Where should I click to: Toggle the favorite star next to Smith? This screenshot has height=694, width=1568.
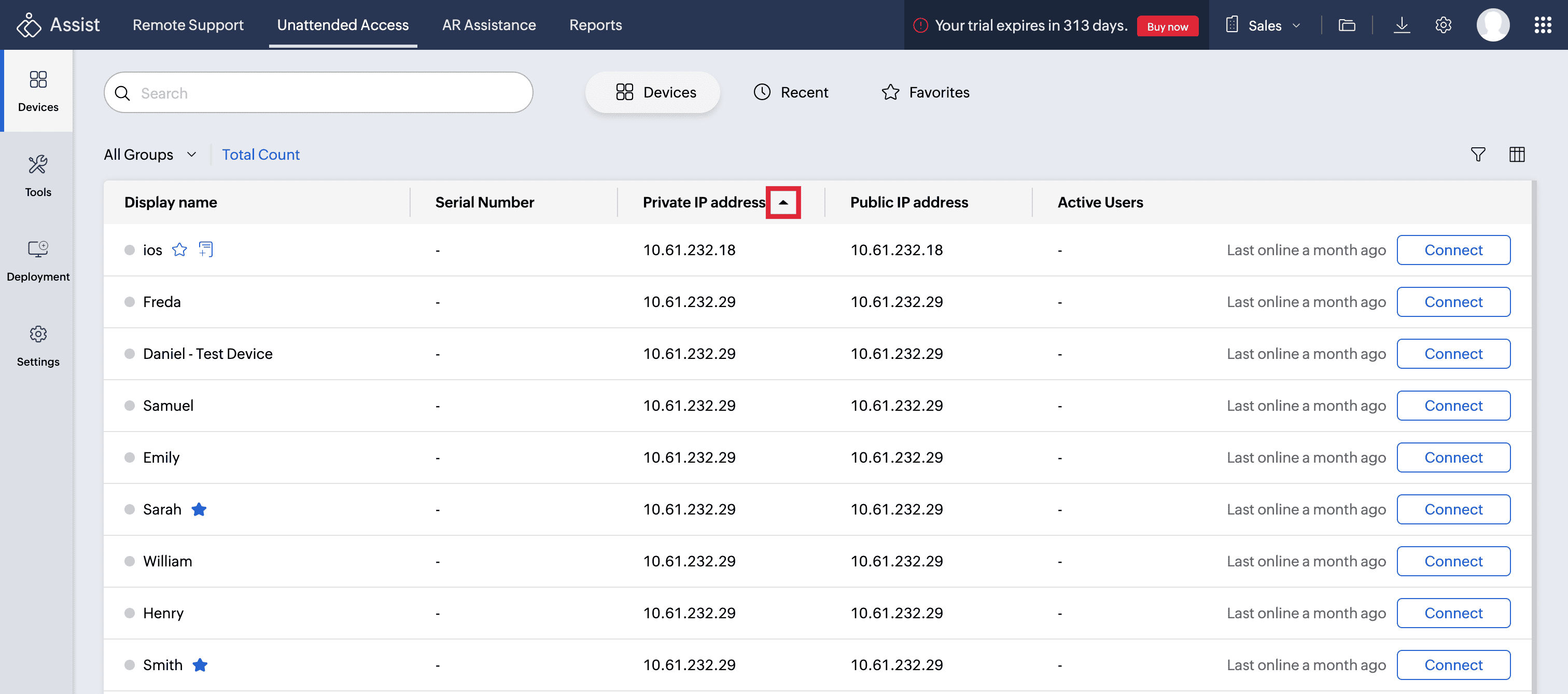[x=200, y=665]
